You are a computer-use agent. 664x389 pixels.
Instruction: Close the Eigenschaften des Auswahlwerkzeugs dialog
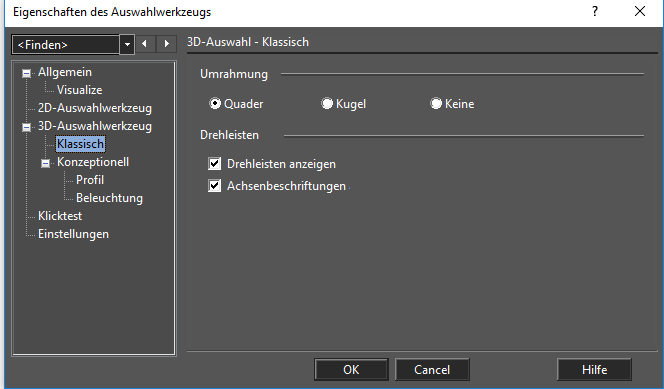point(640,11)
